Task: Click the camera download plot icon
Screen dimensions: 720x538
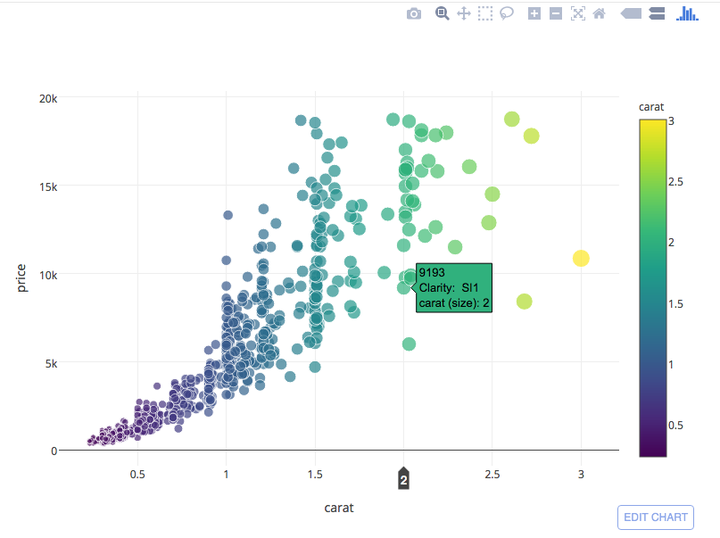Action: click(x=414, y=14)
